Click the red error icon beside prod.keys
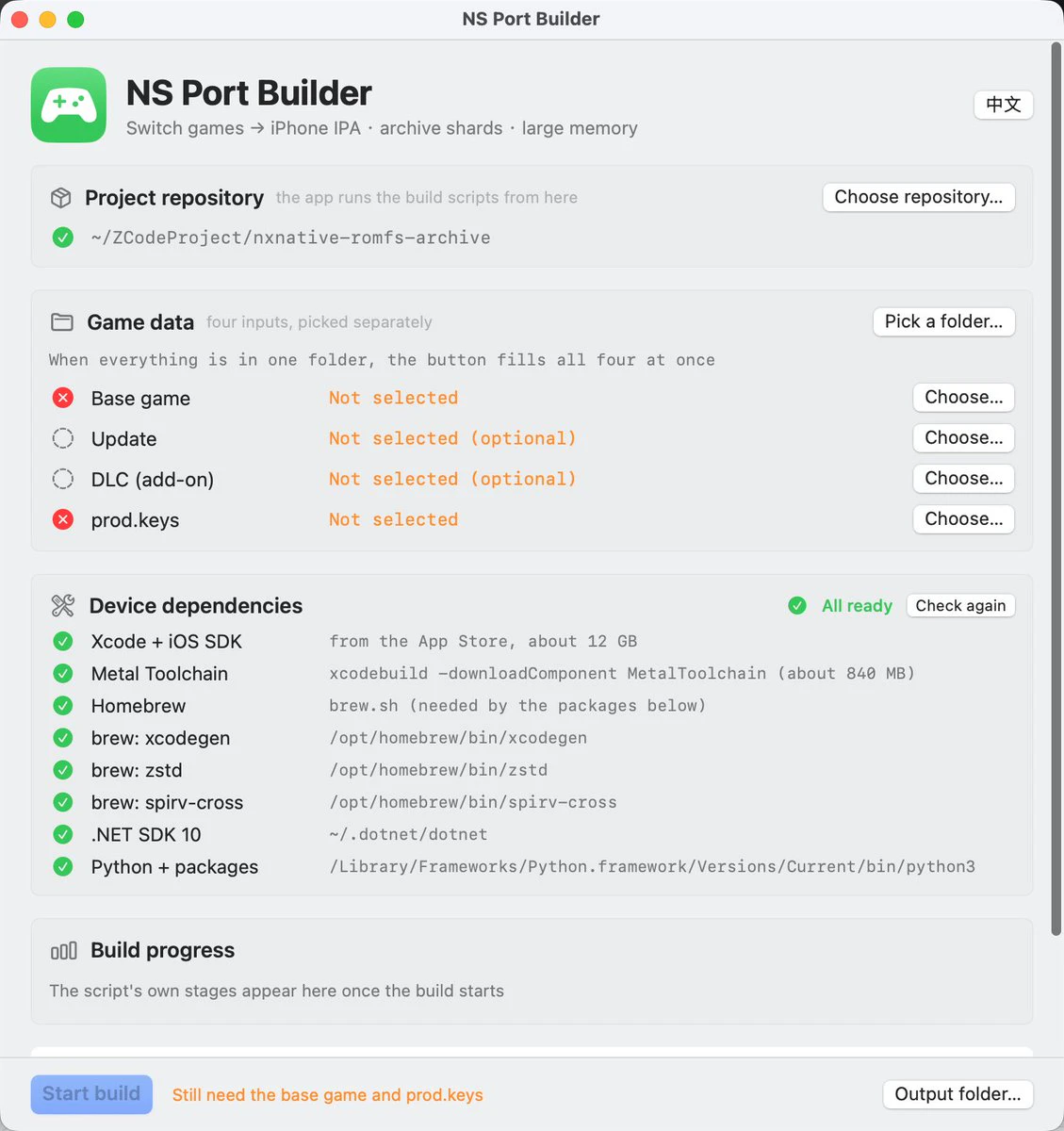 tap(63, 519)
